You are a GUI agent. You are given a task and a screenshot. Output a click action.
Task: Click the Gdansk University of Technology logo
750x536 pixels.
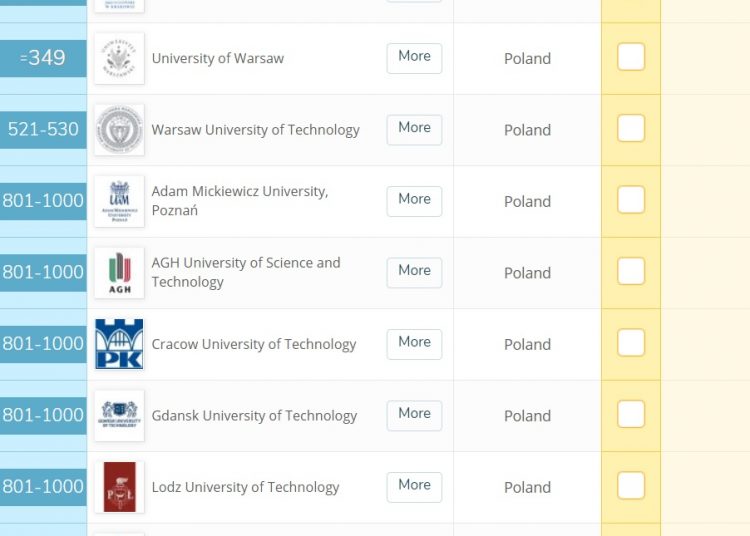pos(119,416)
